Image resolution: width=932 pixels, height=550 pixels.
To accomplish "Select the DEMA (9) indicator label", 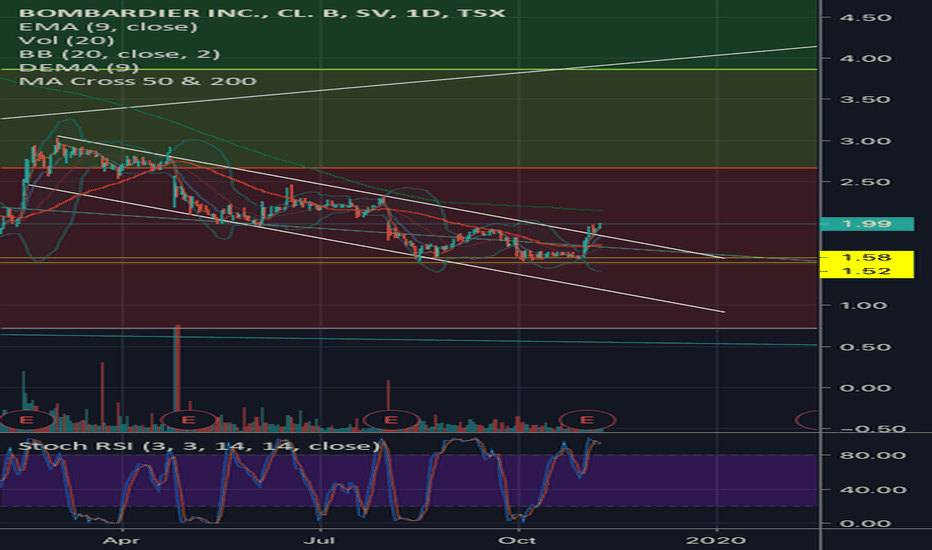I will click(78, 67).
